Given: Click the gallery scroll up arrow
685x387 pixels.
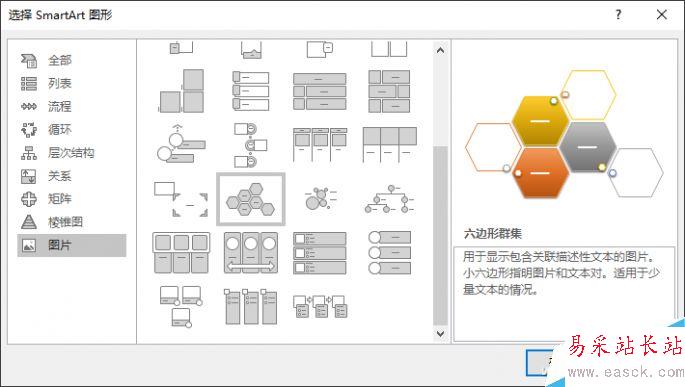Looking at the screenshot, I should click(440, 50).
